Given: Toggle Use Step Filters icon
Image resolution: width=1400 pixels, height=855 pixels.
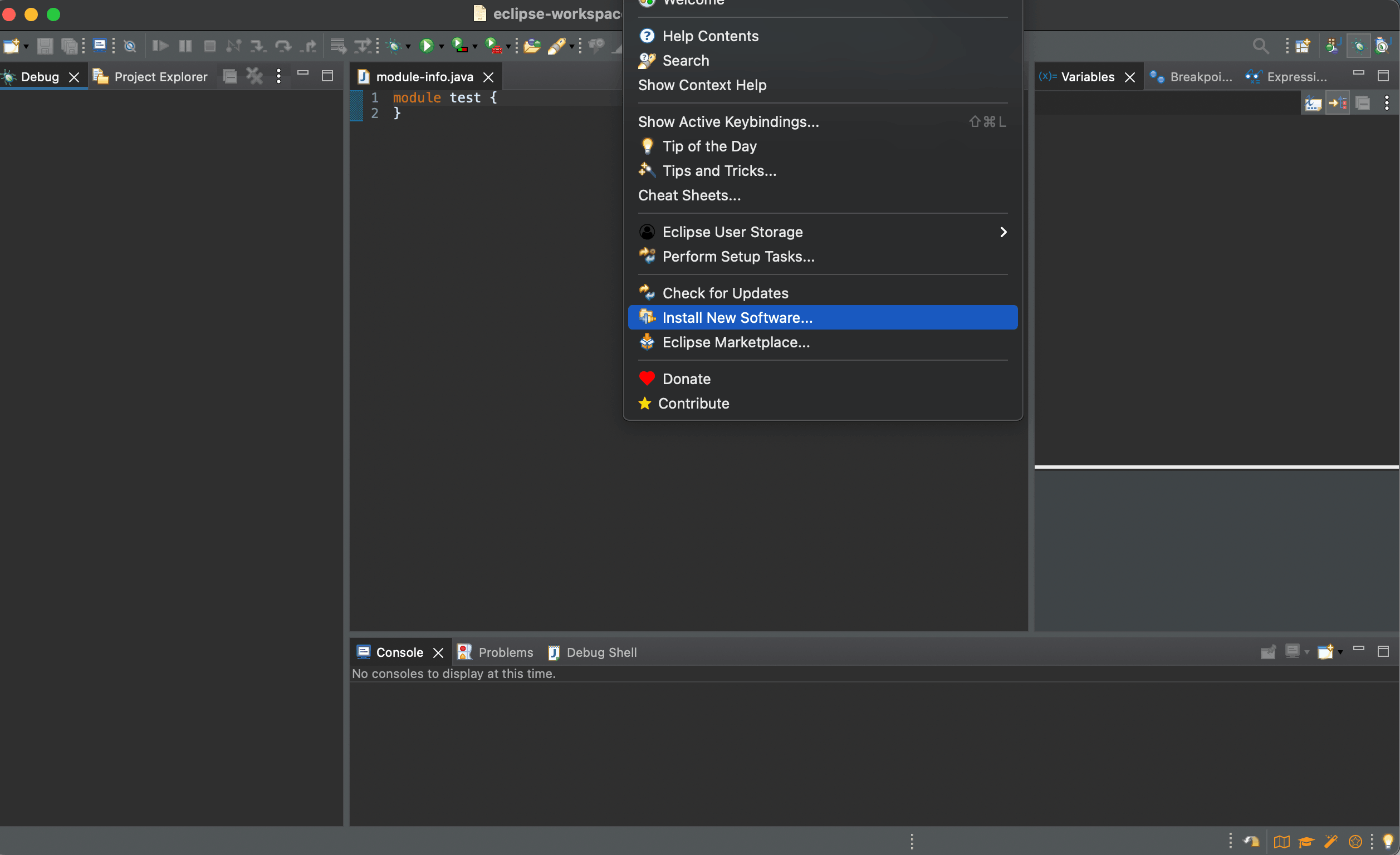Looking at the screenshot, I should [x=362, y=46].
